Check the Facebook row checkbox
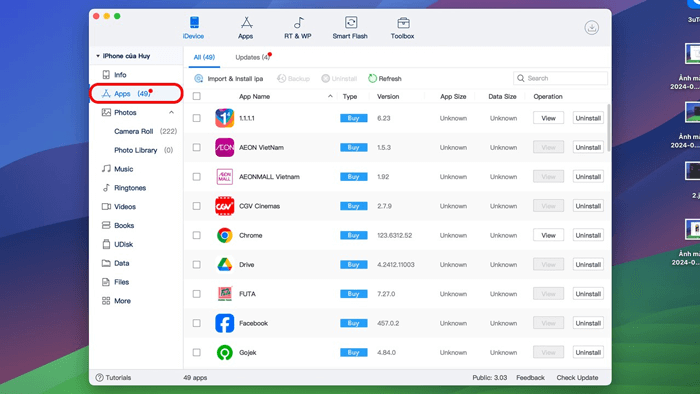700x394 pixels. pyautogui.click(x=196, y=323)
